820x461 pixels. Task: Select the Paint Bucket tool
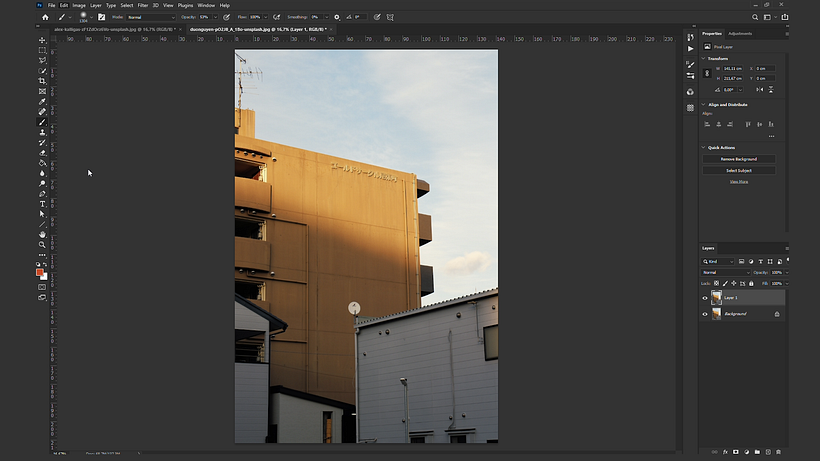pyautogui.click(x=42, y=163)
